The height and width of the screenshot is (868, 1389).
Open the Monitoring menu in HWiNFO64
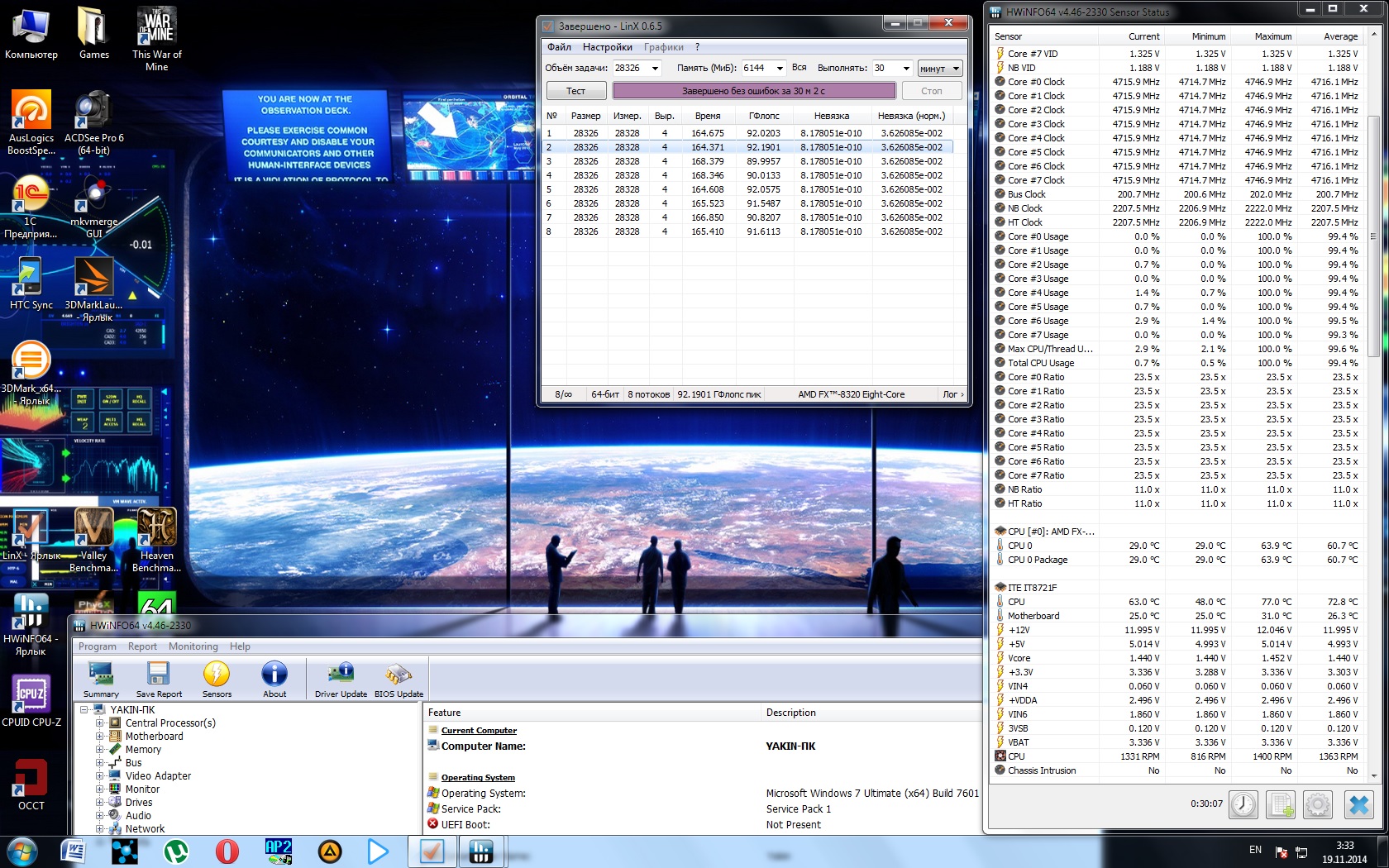(x=193, y=646)
